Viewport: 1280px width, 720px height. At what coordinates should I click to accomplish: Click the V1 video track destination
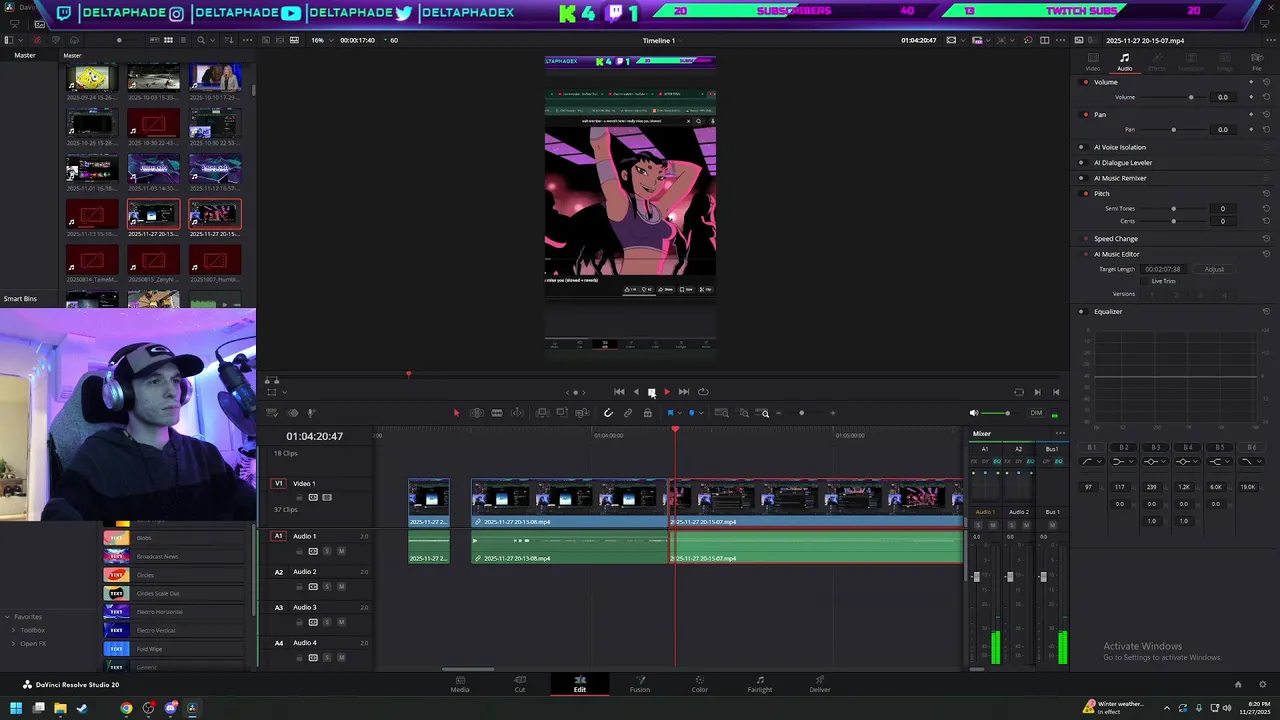coord(278,484)
